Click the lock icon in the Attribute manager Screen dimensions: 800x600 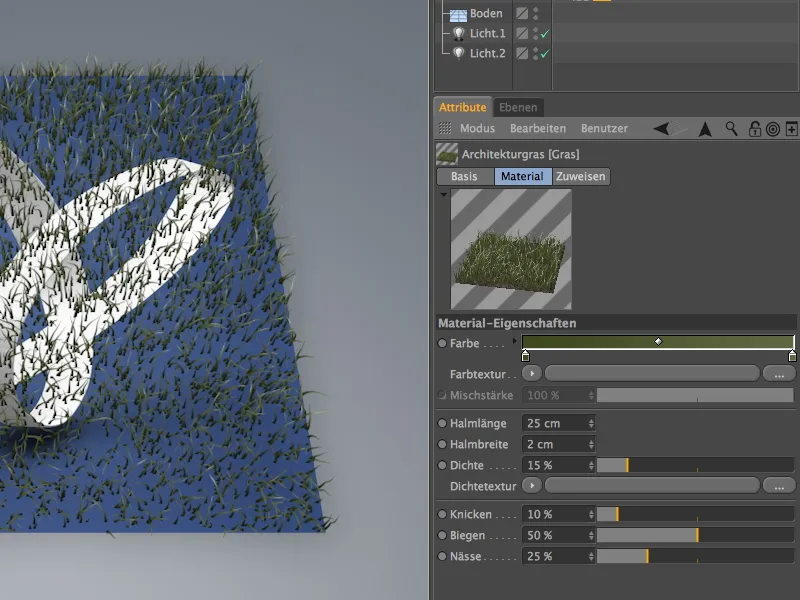coord(755,128)
